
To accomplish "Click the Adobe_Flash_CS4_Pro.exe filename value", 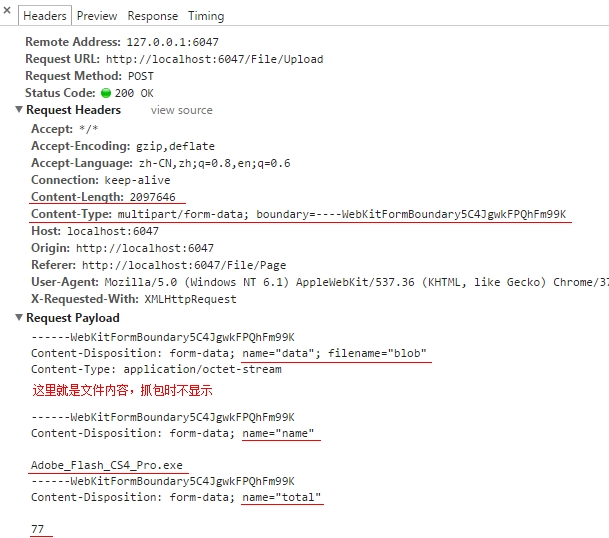I will [x=107, y=465].
